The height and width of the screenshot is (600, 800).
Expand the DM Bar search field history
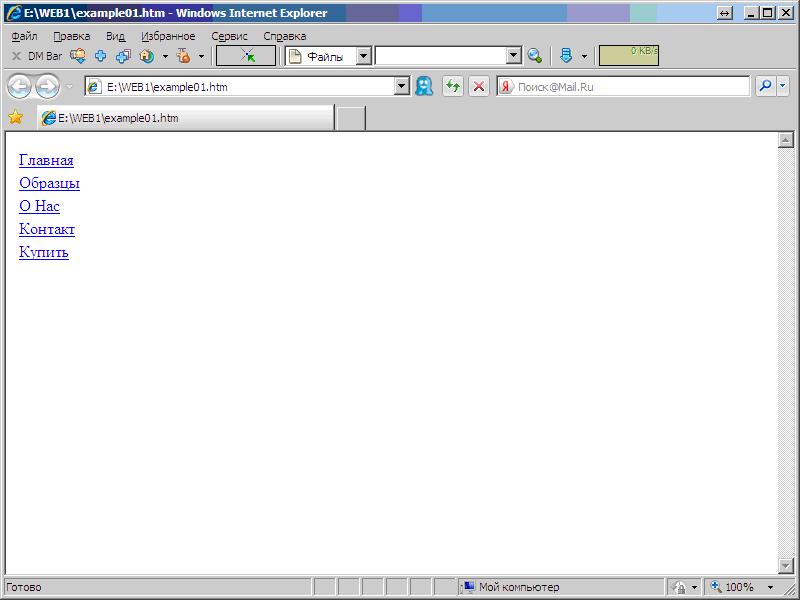tap(513, 56)
